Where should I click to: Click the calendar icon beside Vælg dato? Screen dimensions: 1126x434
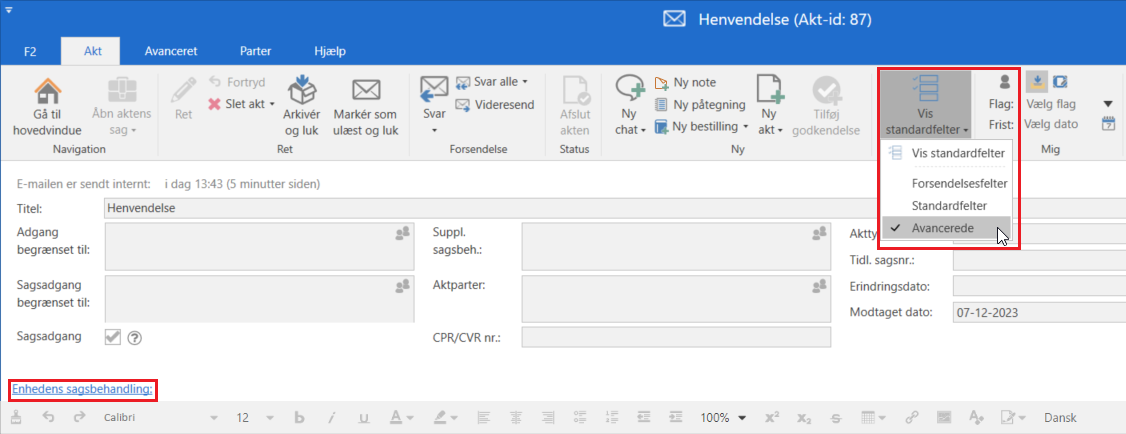[x=1108, y=124]
